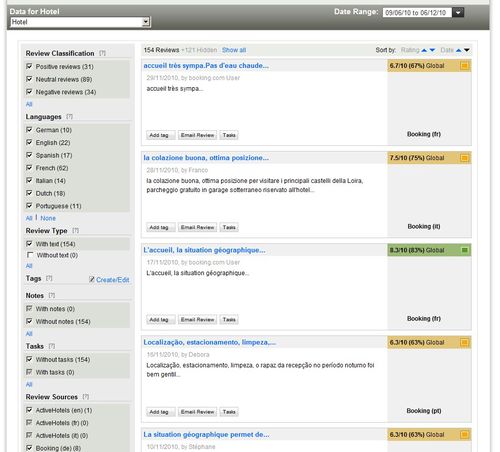Add tag to Debora's Portuguese review
Image resolution: width=500 pixels, height=452 pixels.
(x=160, y=412)
